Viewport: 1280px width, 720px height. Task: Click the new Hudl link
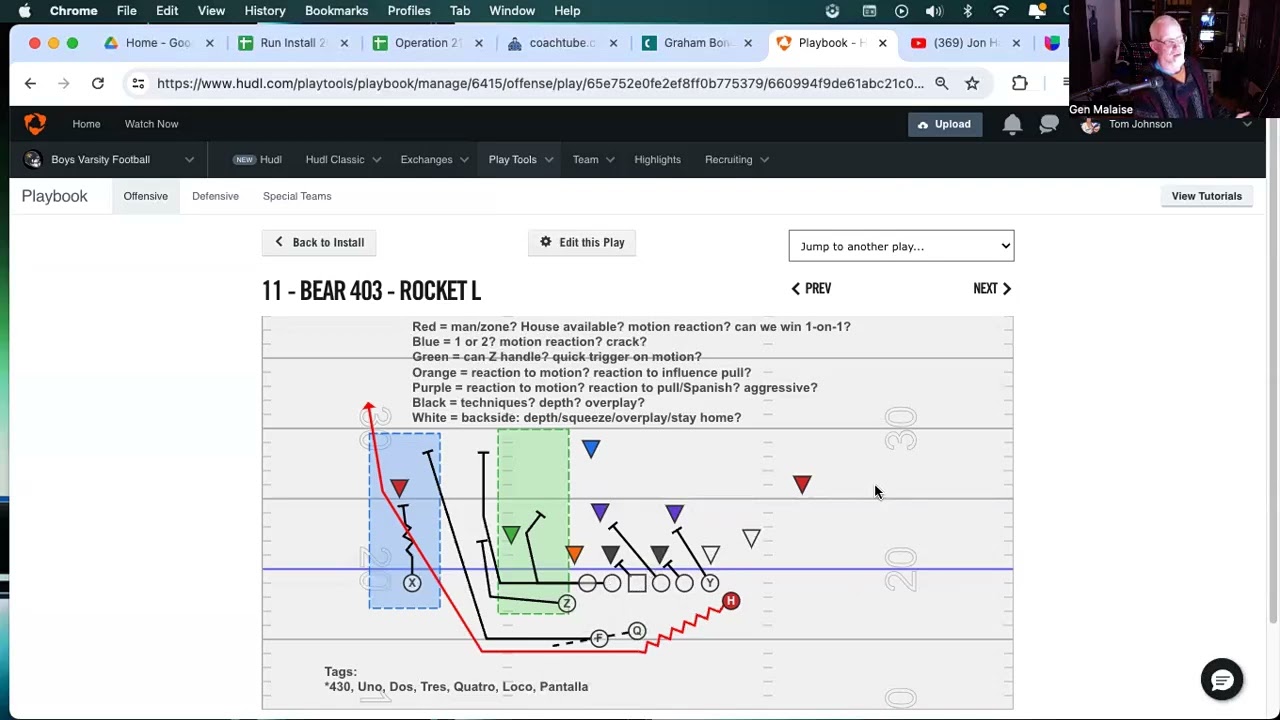[x=258, y=160]
